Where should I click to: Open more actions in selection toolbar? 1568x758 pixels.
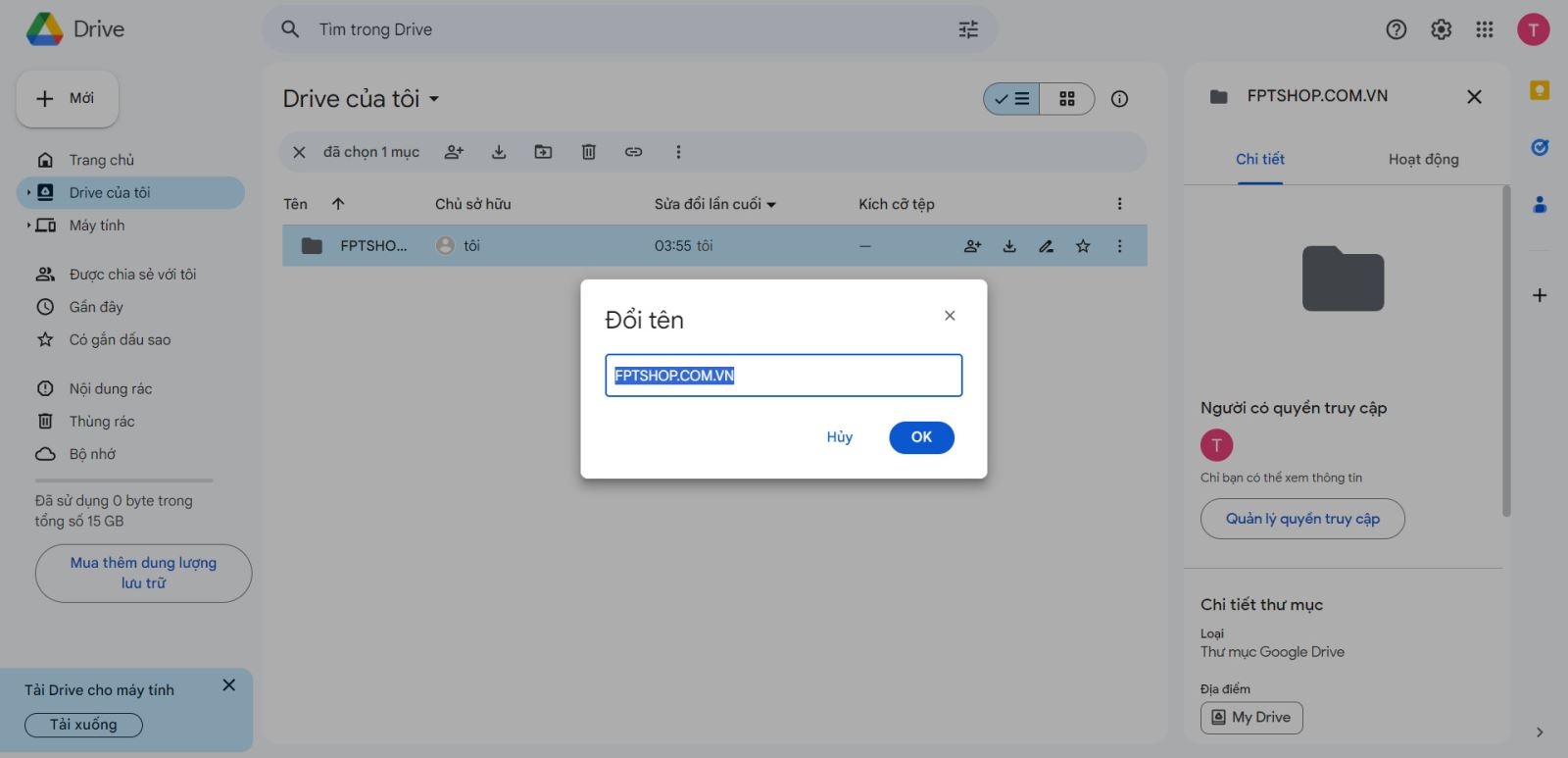tap(678, 152)
